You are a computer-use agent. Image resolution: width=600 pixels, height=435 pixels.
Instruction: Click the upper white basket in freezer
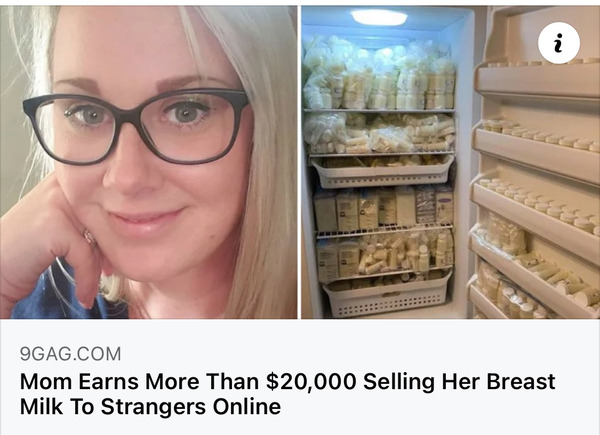pos(382,172)
